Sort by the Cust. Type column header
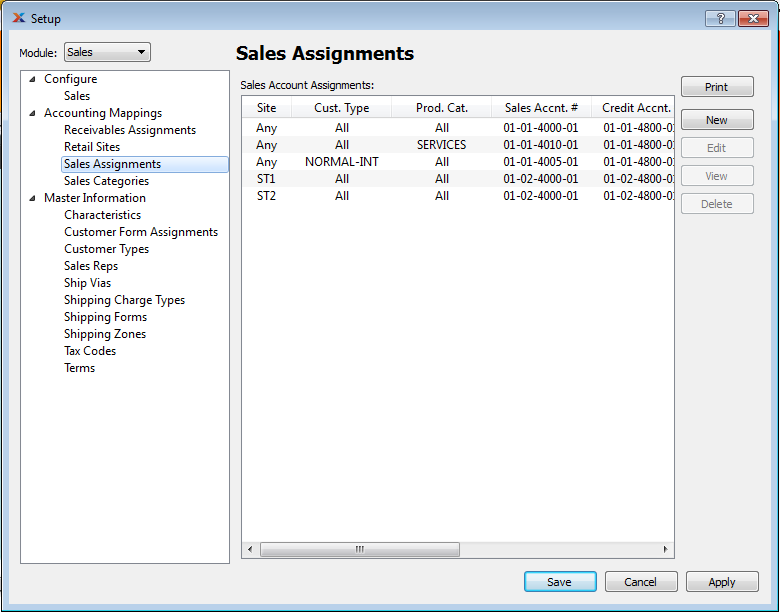Viewport: 780px width, 612px height. pos(341,107)
